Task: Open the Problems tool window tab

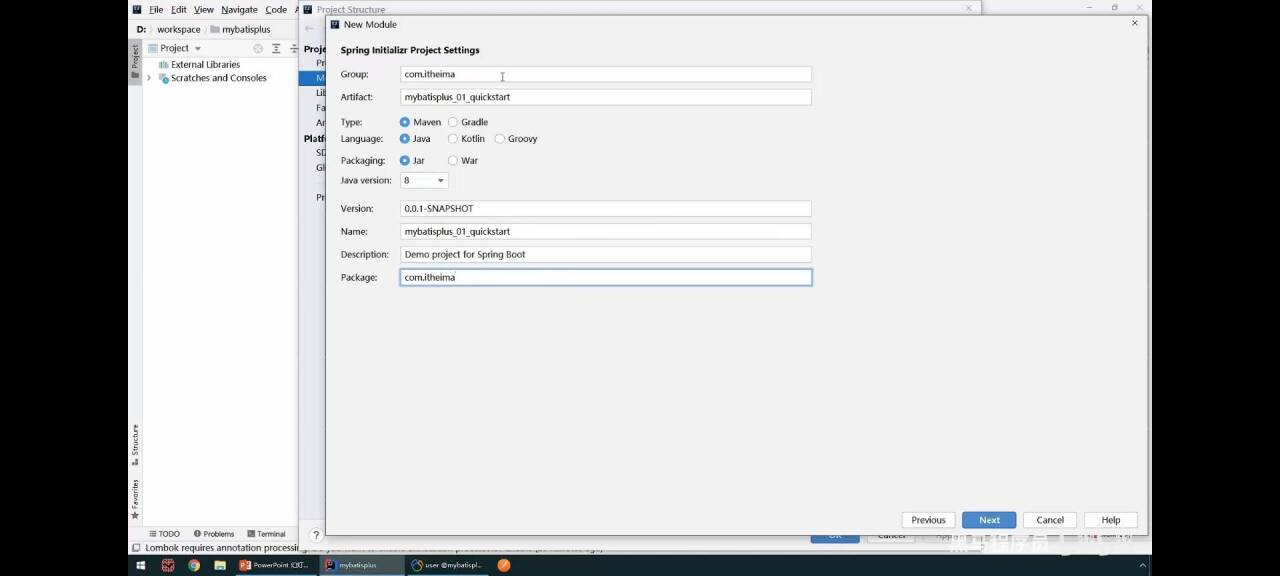Action: (x=214, y=534)
